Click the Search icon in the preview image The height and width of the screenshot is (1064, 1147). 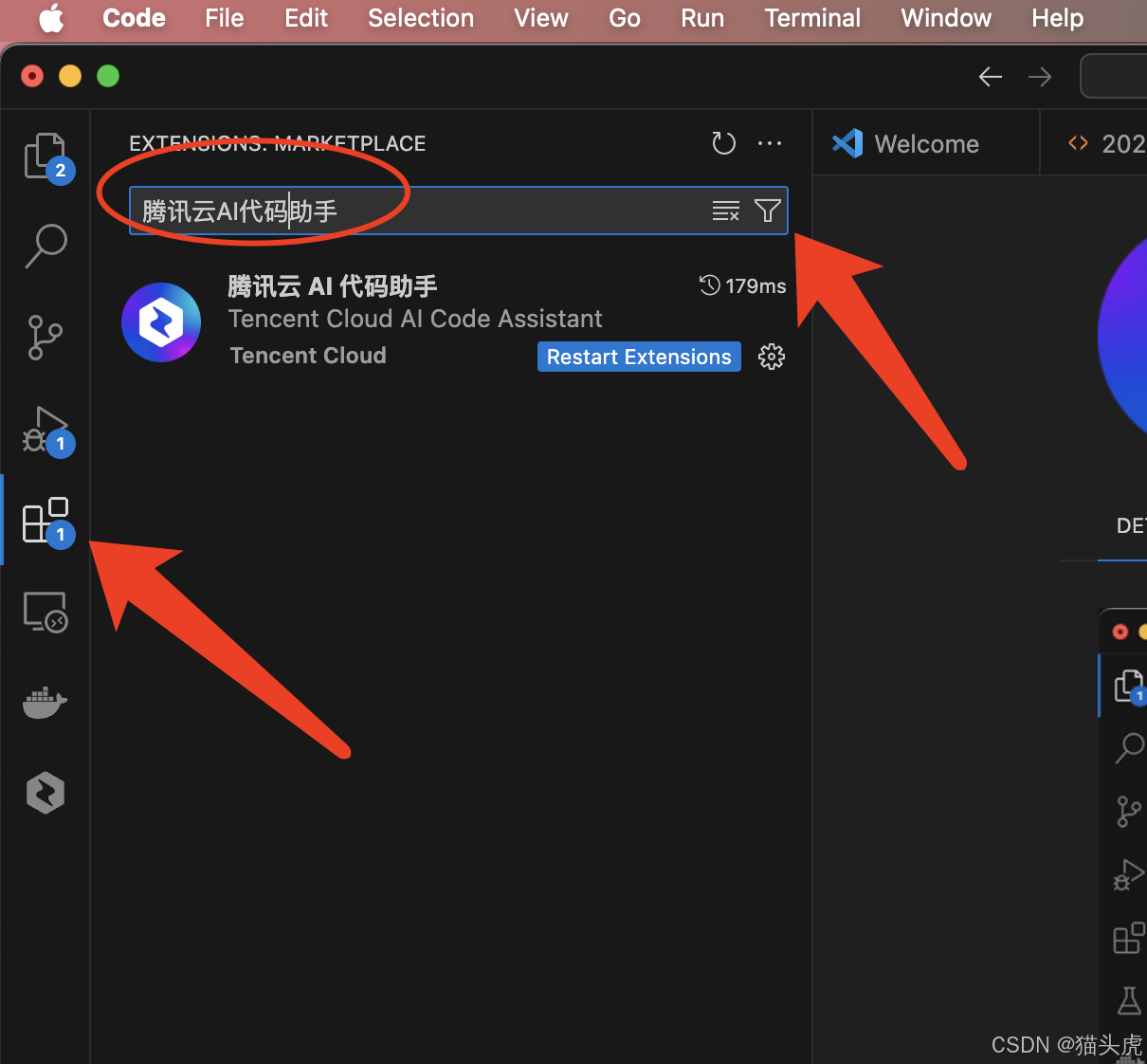click(x=1130, y=747)
